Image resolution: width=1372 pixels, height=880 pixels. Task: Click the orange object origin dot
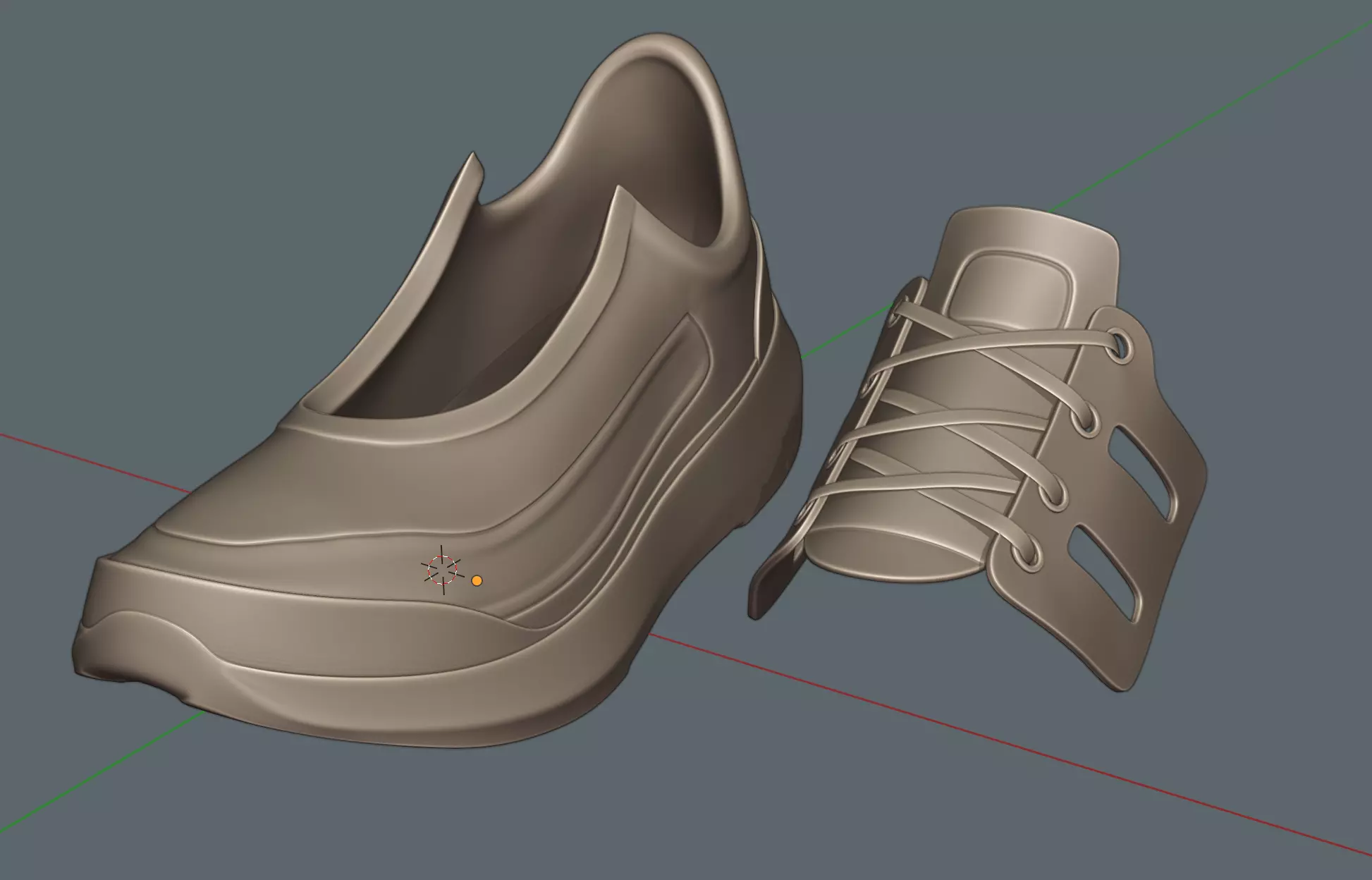(477, 580)
